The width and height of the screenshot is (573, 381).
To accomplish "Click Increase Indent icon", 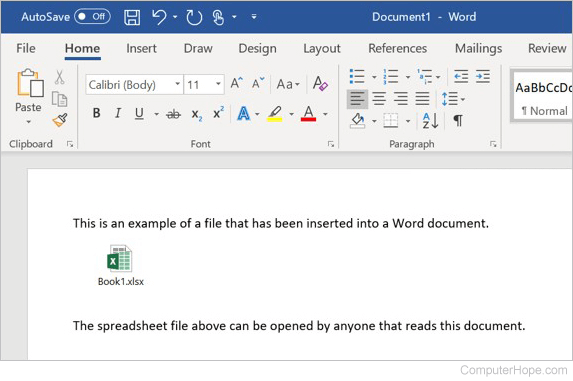I will point(483,76).
